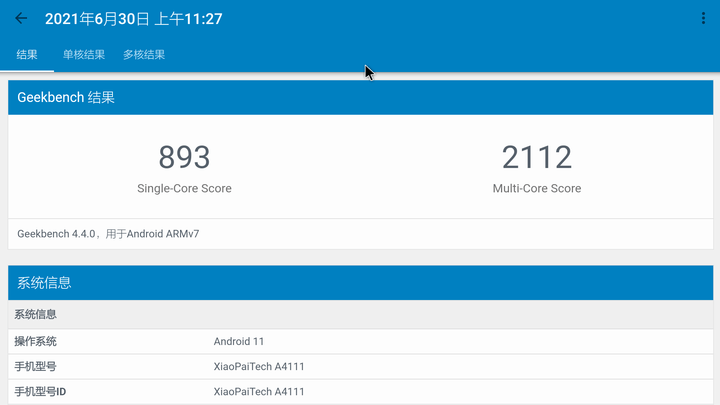Click the Multi-Core Score label
Image resolution: width=720 pixels, height=405 pixels.
(537, 188)
